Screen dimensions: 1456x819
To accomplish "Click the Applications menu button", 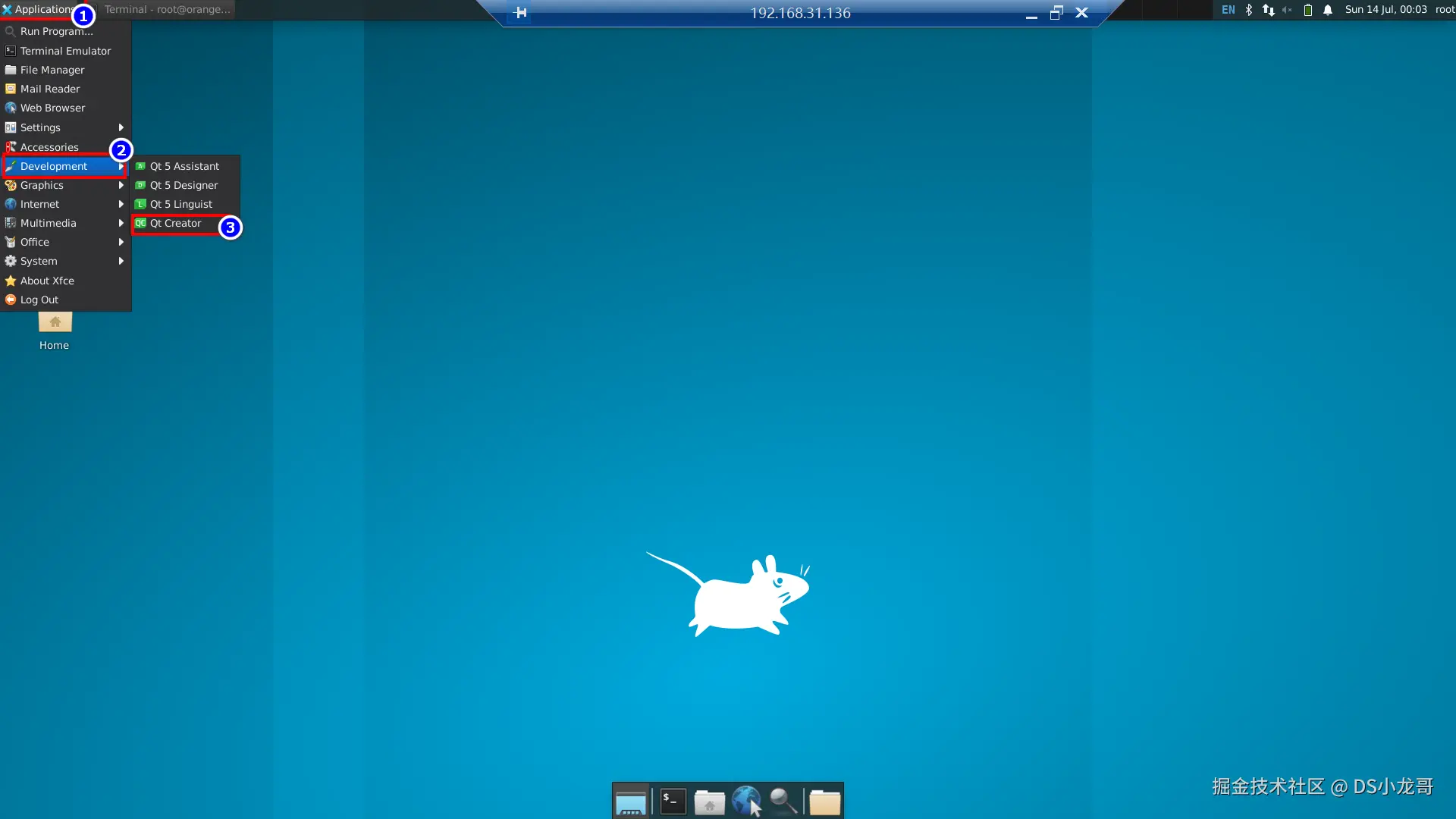I will tap(38, 9).
